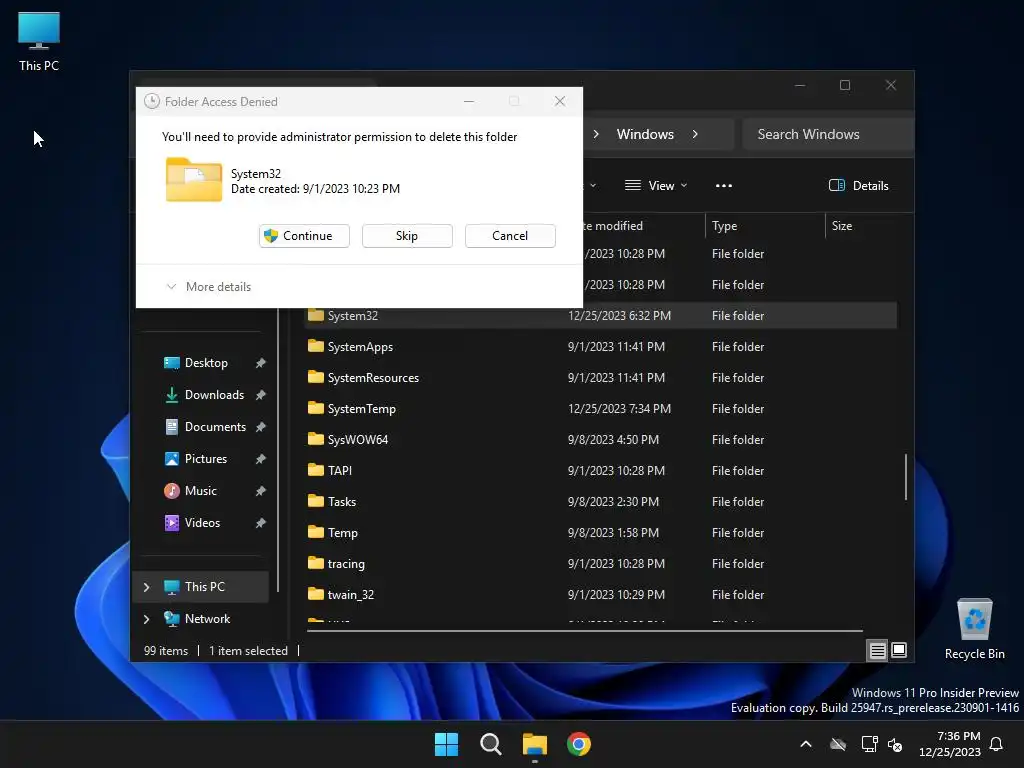Select the Tasks folder
The width and height of the screenshot is (1024, 768).
tap(332, 502)
